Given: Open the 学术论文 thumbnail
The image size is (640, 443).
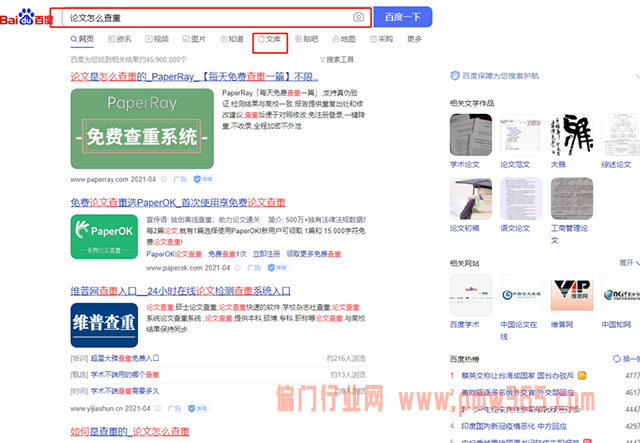Looking at the screenshot, I should coord(471,135).
